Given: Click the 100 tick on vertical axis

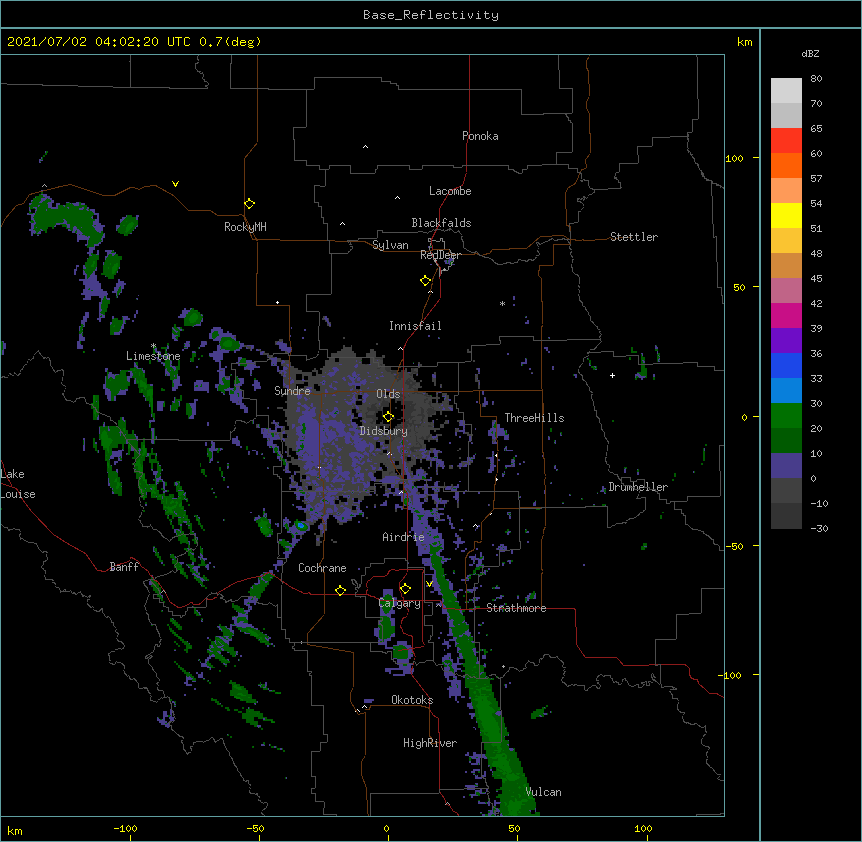Looking at the screenshot, I should pyautogui.click(x=734, y=158).
